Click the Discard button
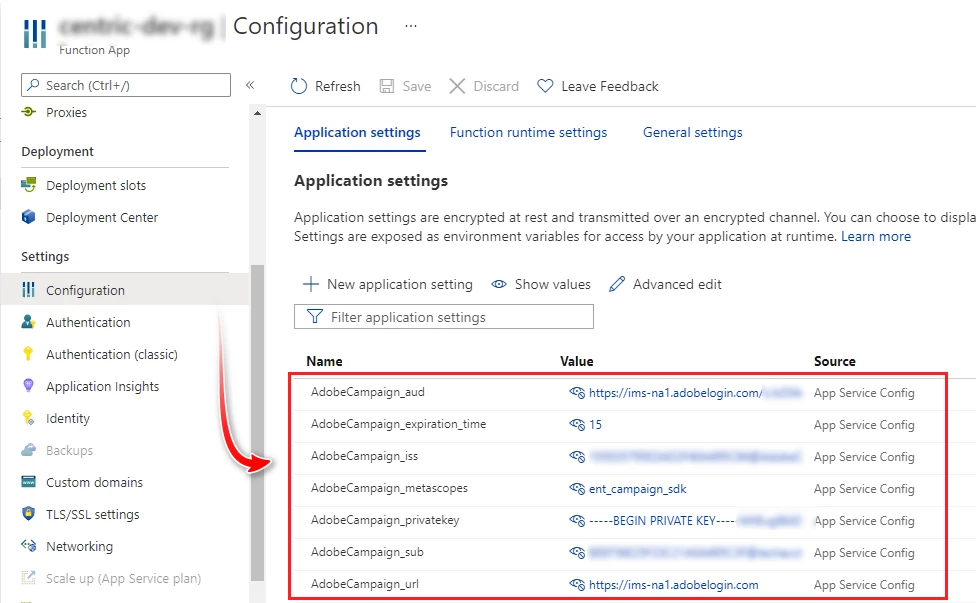The height and width of the screenshot is (603, 976). point(484,86)
